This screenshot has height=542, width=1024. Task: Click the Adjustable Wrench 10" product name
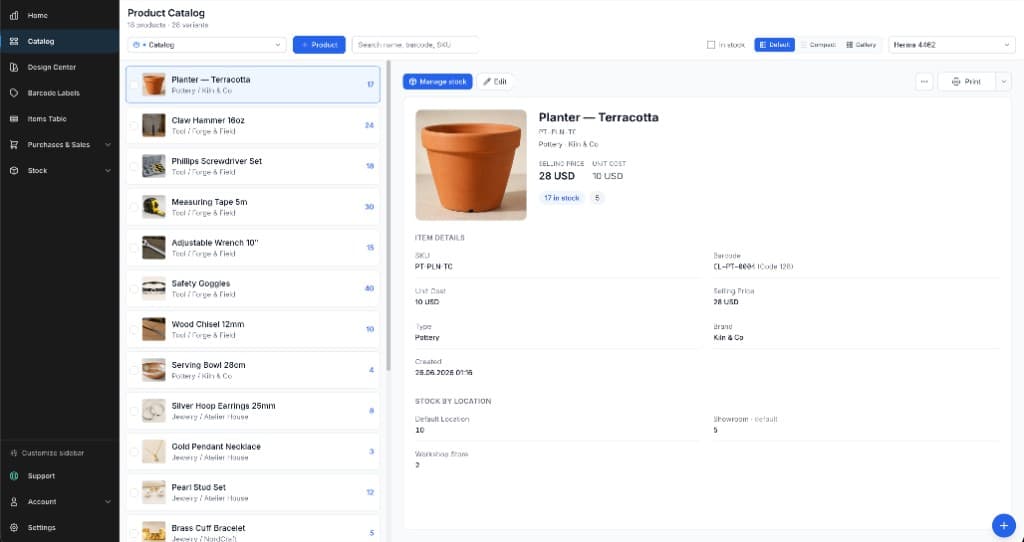pyautogui.click(x=215, y=243)
